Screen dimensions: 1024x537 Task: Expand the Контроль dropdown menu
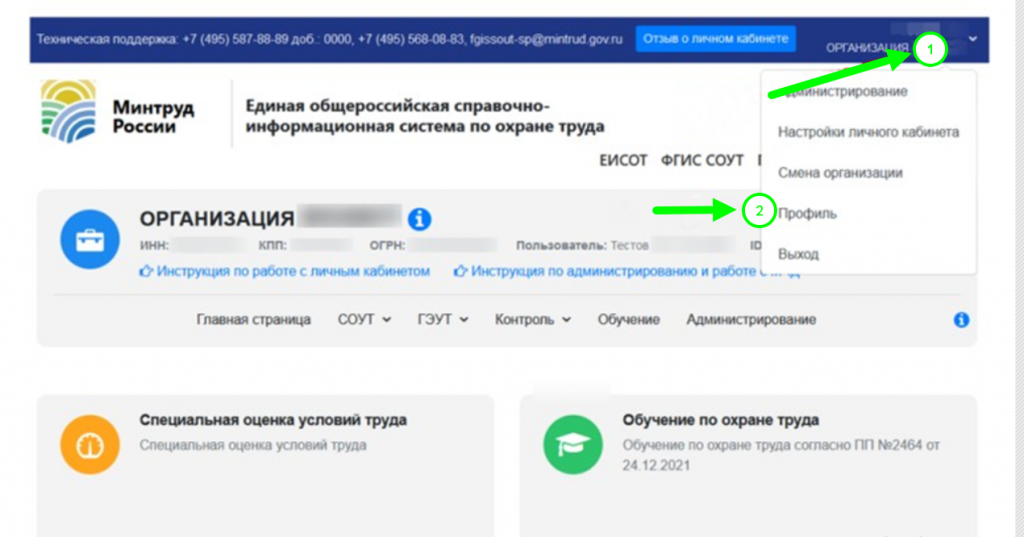tap(533, 320)
